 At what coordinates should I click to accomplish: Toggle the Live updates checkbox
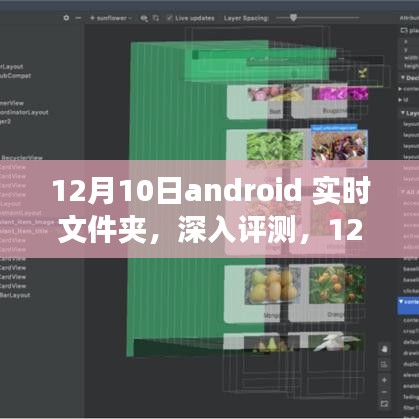coord(169,18)
